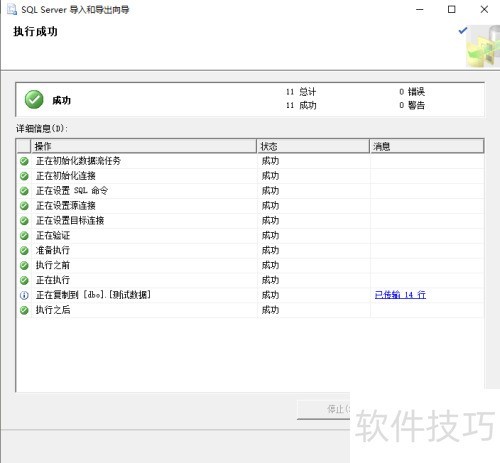Image resolution: width=500 pixels, height=463 pixels.
Task: Select the row 准备执行
Action: (250, 250)
